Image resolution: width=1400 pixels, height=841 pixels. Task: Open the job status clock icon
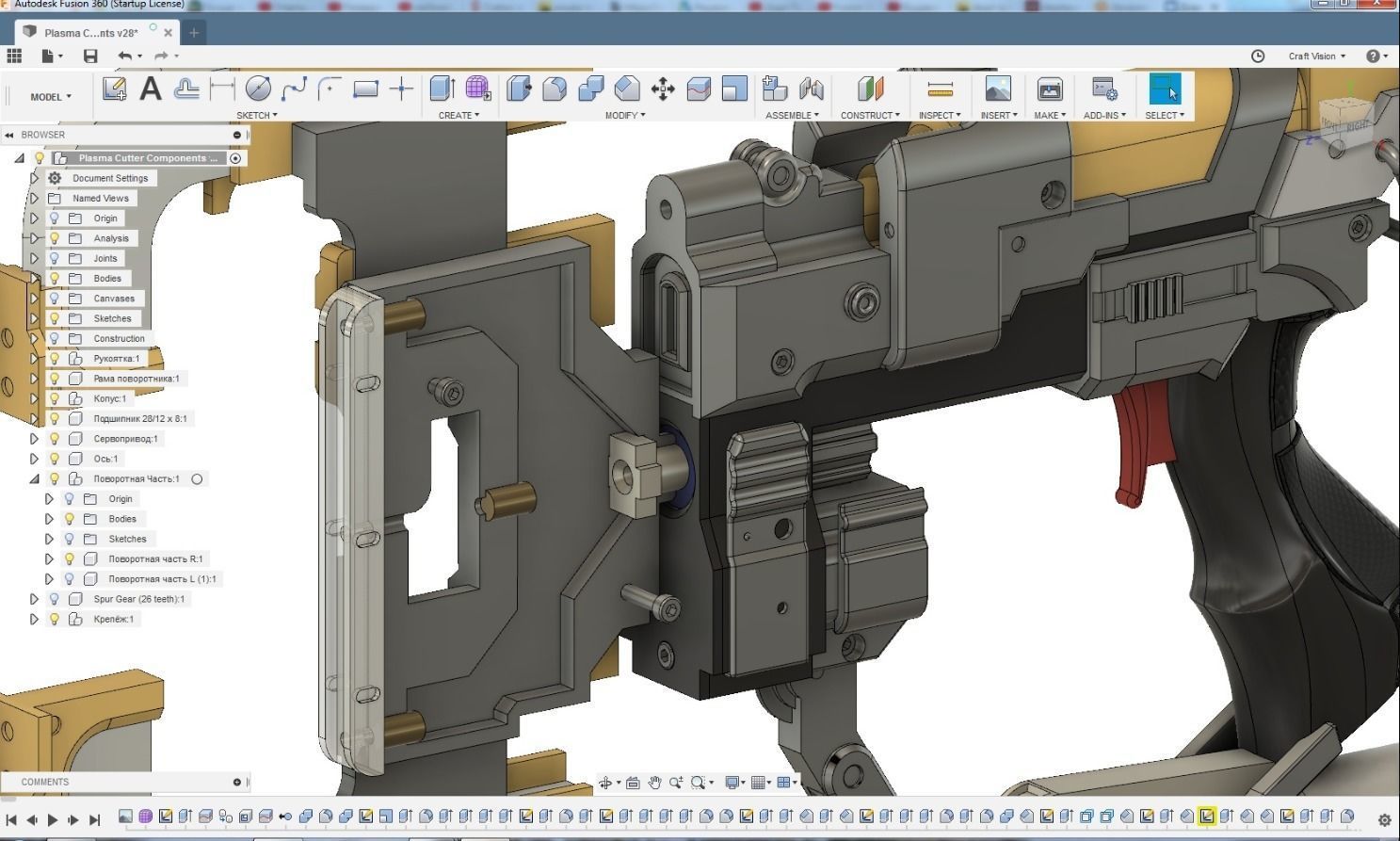pyautogui.click(x=1258, y=57)
